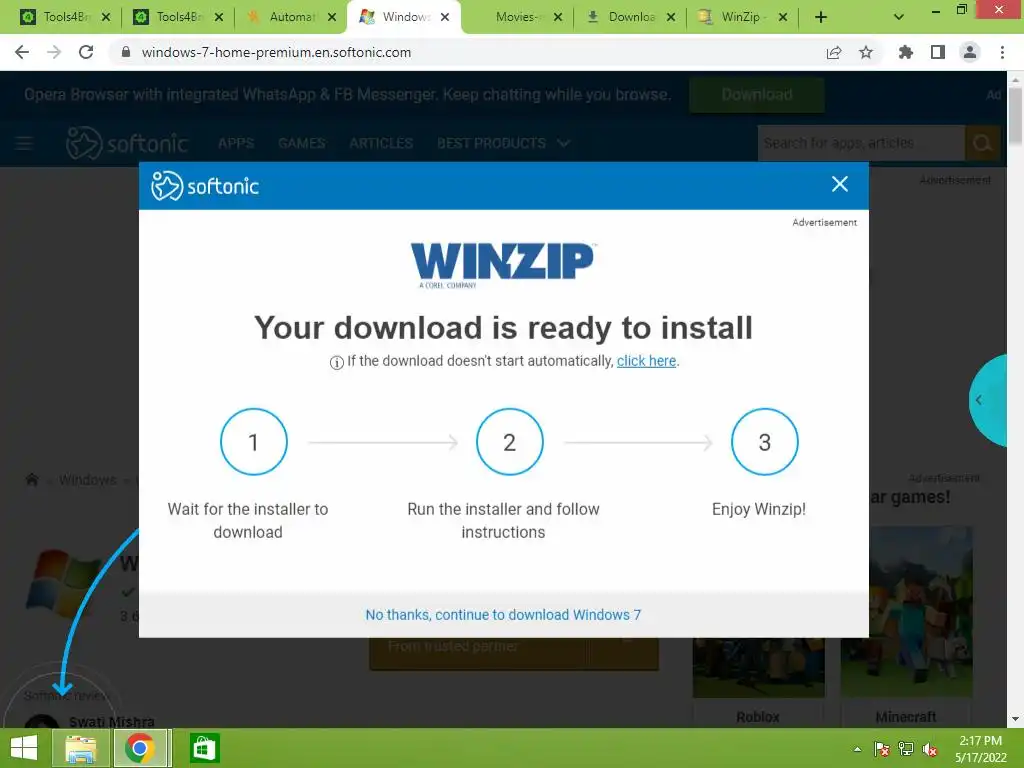The height and width of the screenshot is (768, 1024).
Task: Open the Windows Start button
Action: click(24, 748)
